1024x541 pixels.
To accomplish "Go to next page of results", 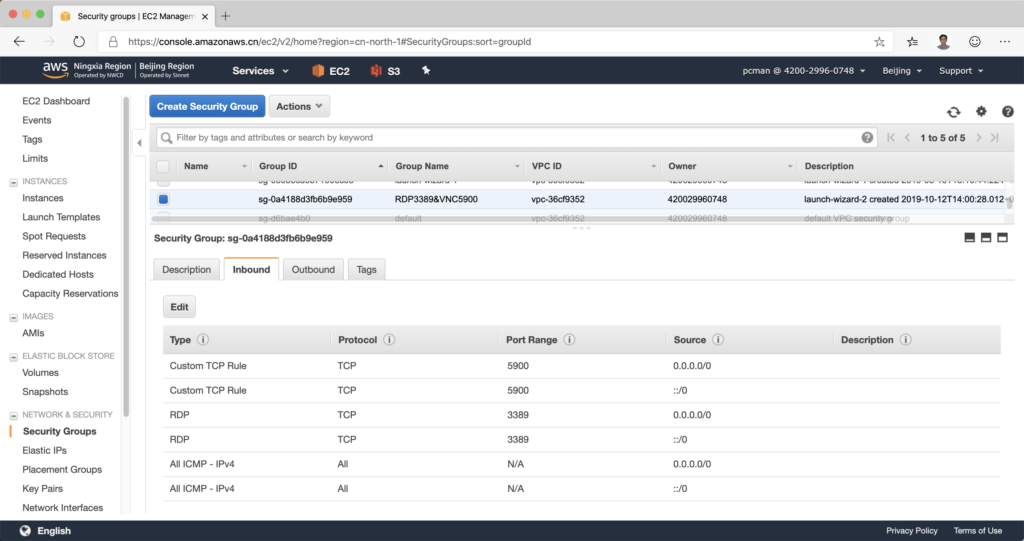I will point(979,137).
